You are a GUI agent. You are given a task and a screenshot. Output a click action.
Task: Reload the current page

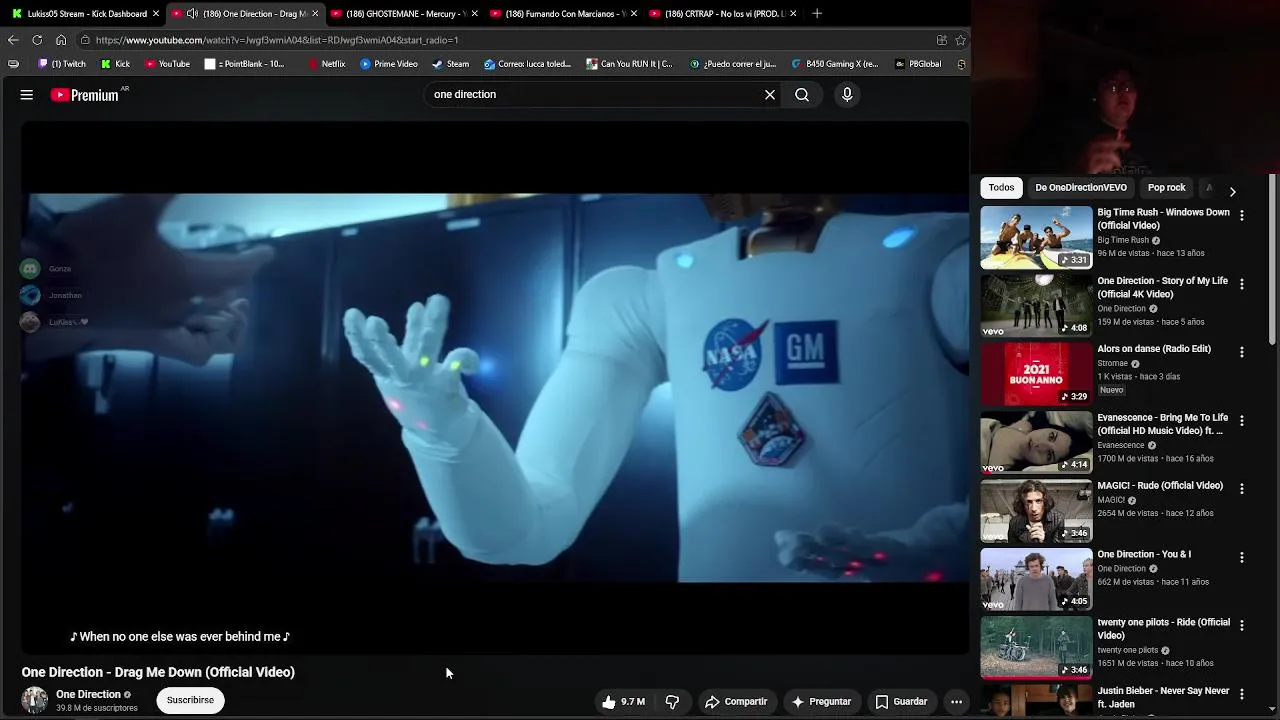37,40
